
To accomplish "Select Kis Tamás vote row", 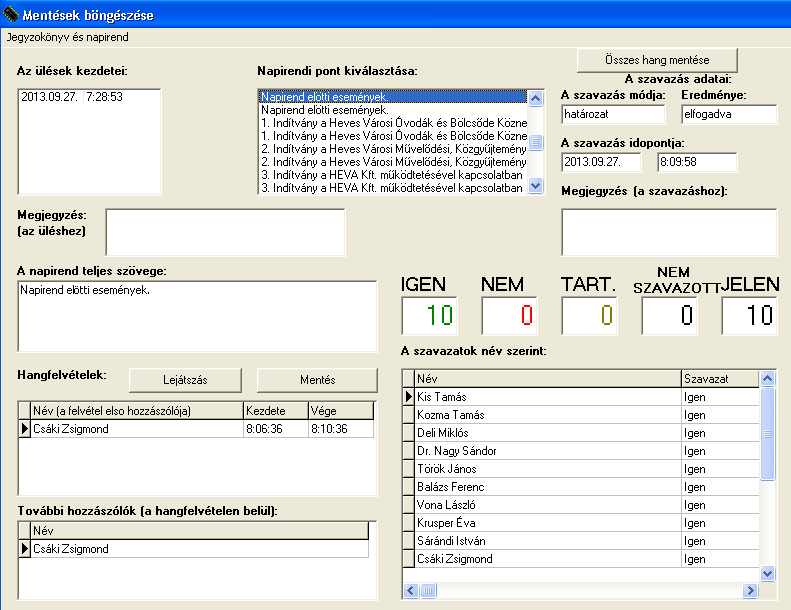I will pyautogui.click(x=581, y=397).
